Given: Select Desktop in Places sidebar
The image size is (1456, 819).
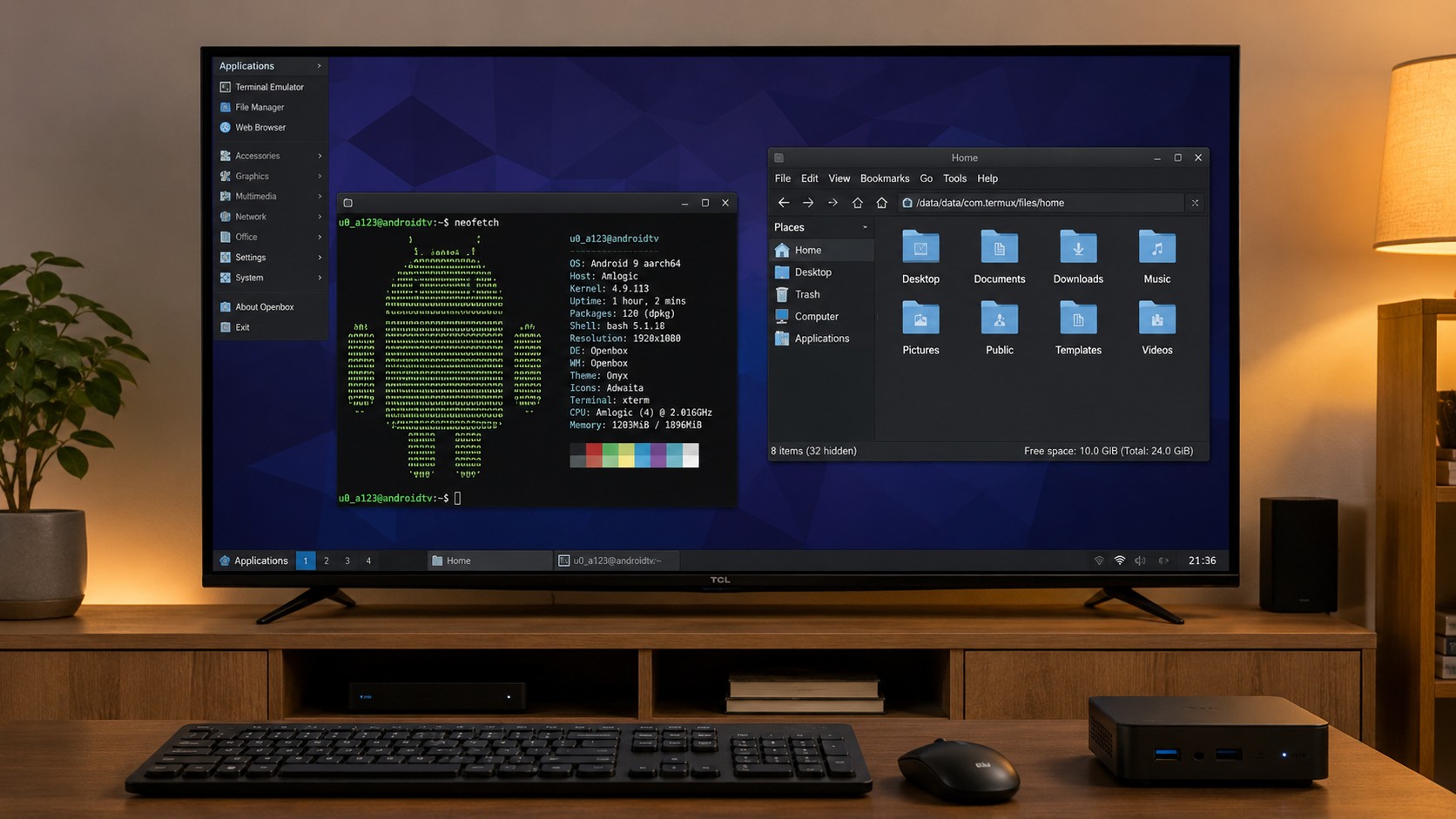Looking at the screenshot, I should click(822, 272).
